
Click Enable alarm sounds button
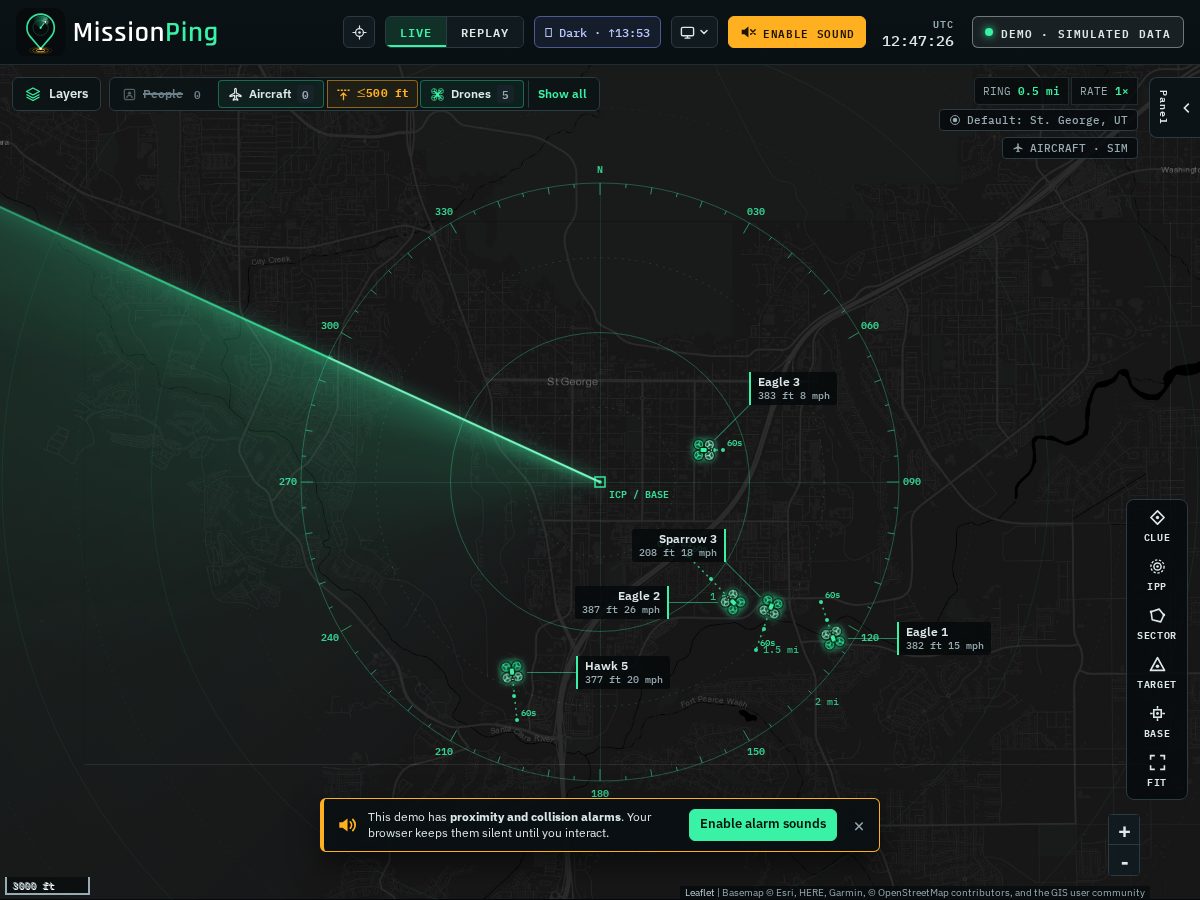click(x=763, y=825)
